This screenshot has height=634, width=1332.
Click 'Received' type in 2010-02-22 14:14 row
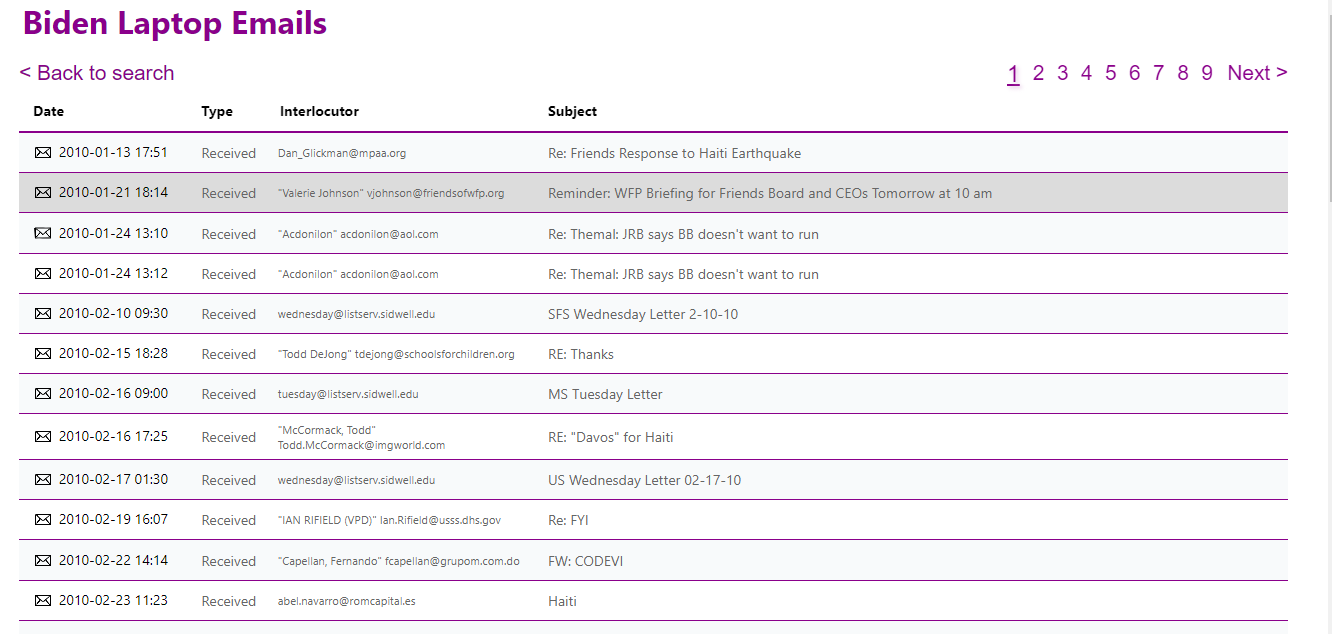coord(229,561)
